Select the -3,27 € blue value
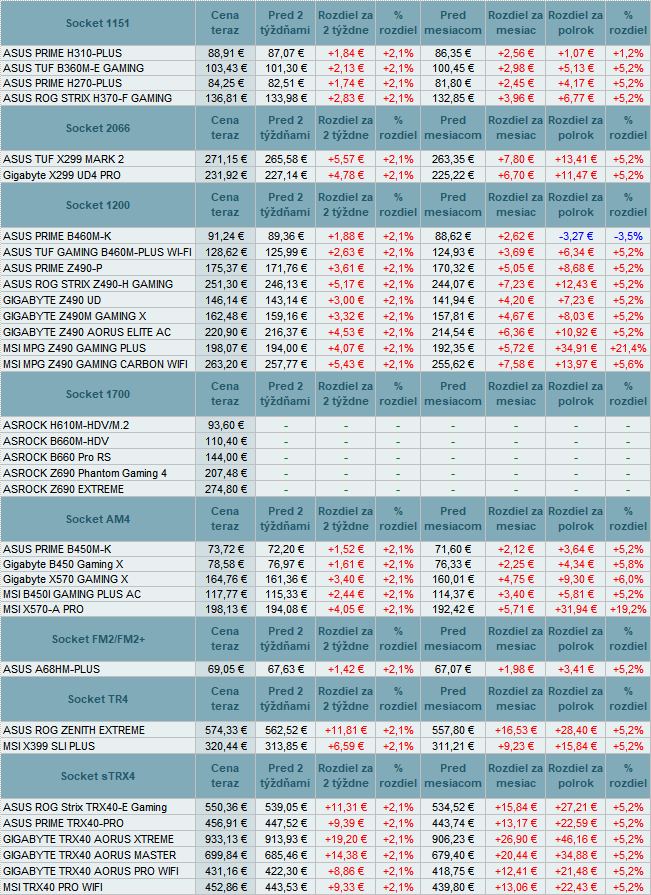This screenshot has height=895, width=651. tap(576, 236)
